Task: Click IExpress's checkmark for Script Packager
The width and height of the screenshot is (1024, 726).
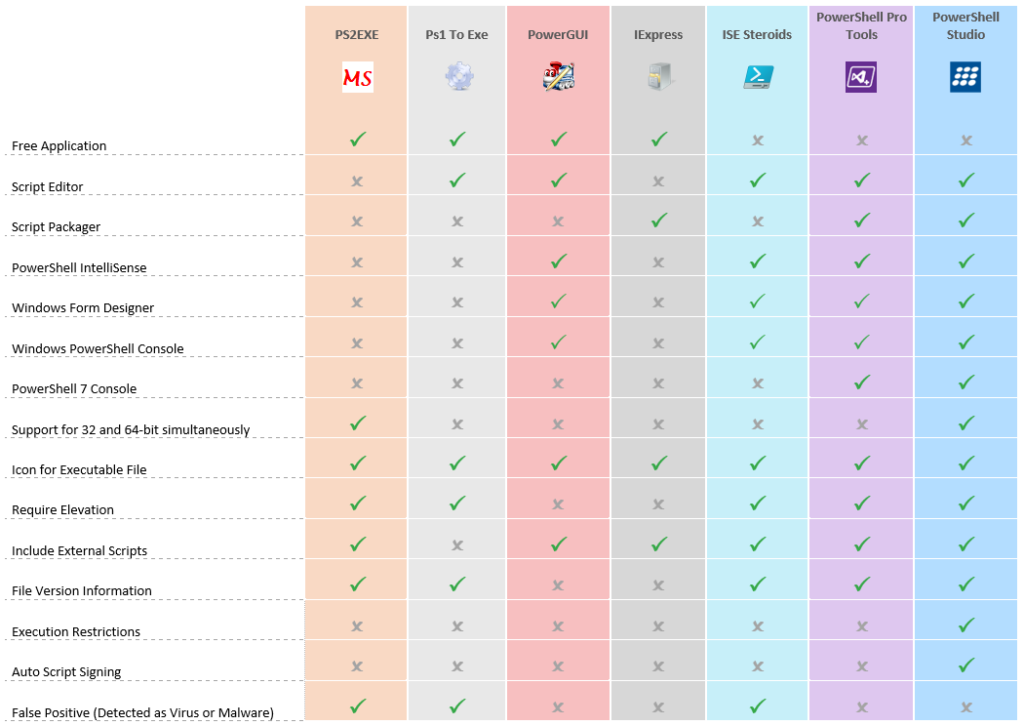Action: [x=658, y=221]
